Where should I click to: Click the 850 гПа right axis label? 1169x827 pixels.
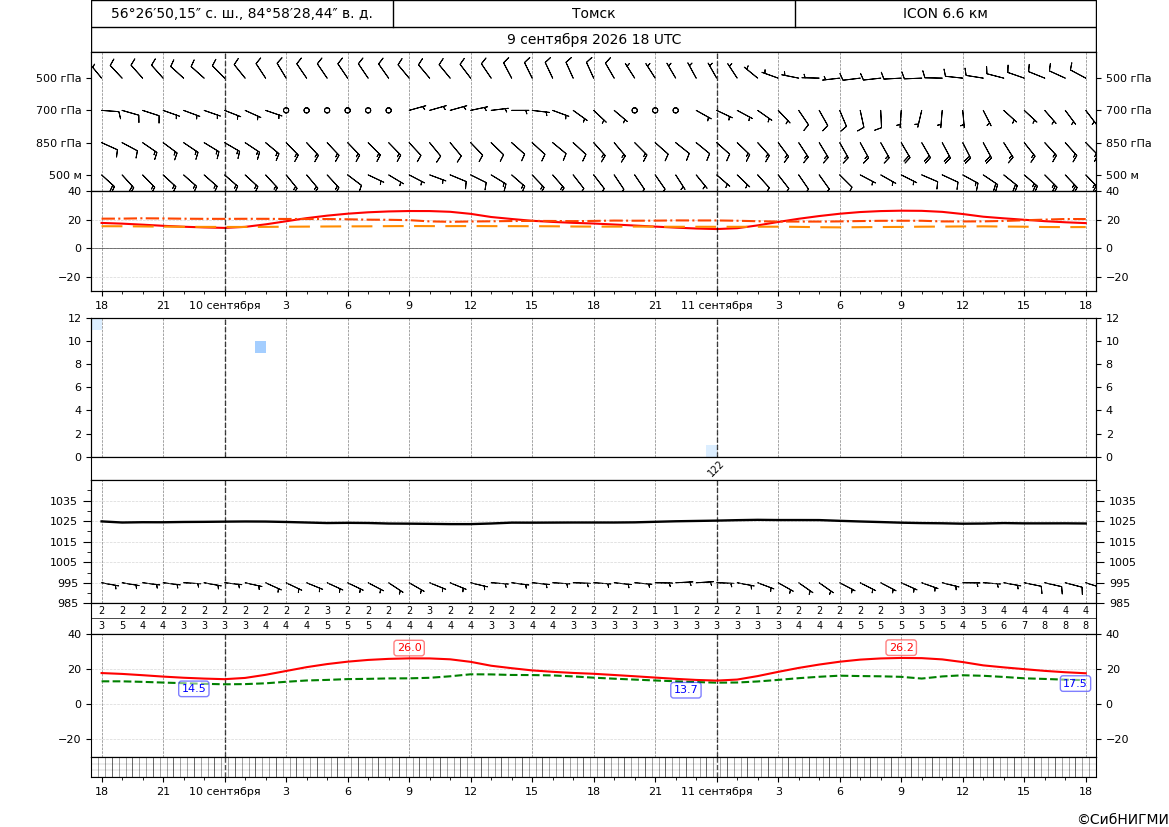(x=1129, y=143)
